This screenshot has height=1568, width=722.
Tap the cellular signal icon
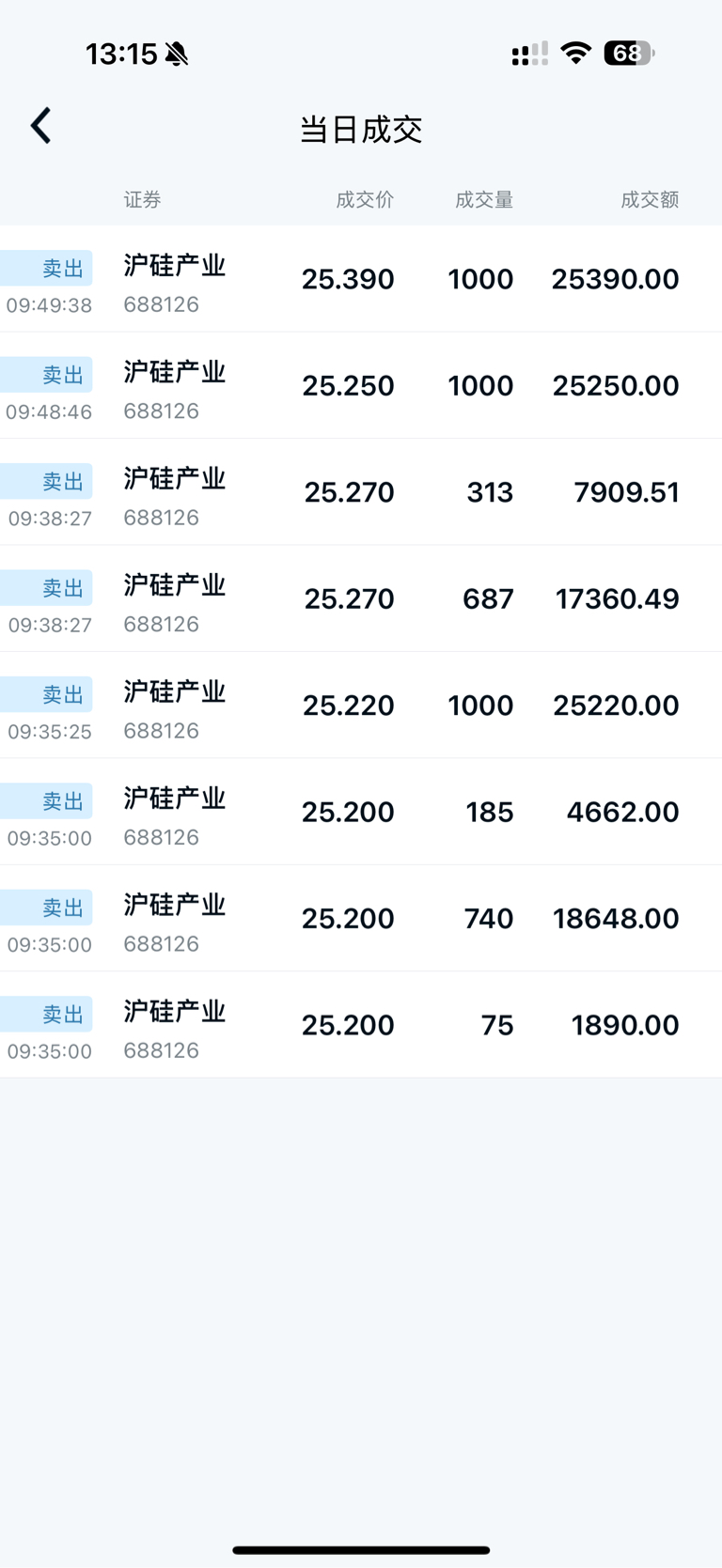(529, 54)
